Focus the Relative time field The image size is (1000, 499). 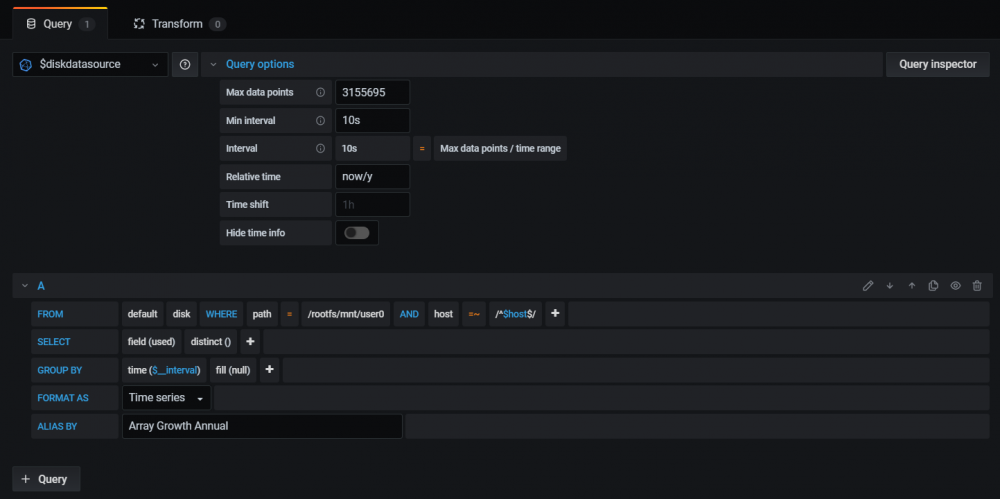pos(372,177)
